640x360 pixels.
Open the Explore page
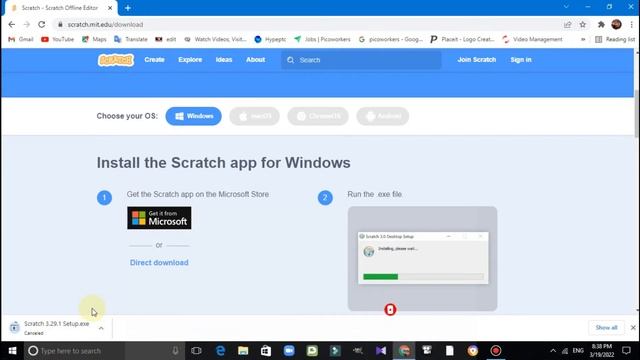coord(190,60)
